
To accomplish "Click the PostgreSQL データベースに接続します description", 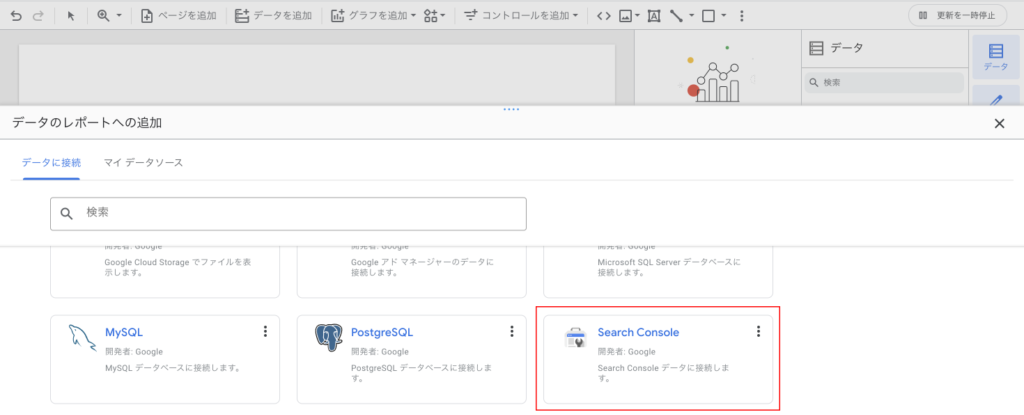I will 419,373.
